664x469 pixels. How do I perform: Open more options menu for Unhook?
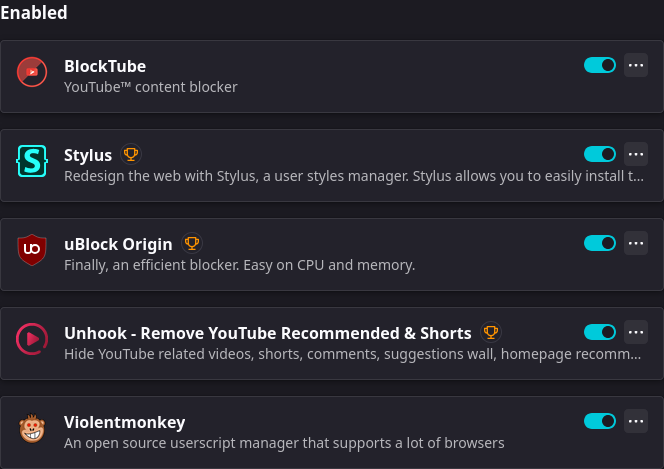[x=636, y=332]
